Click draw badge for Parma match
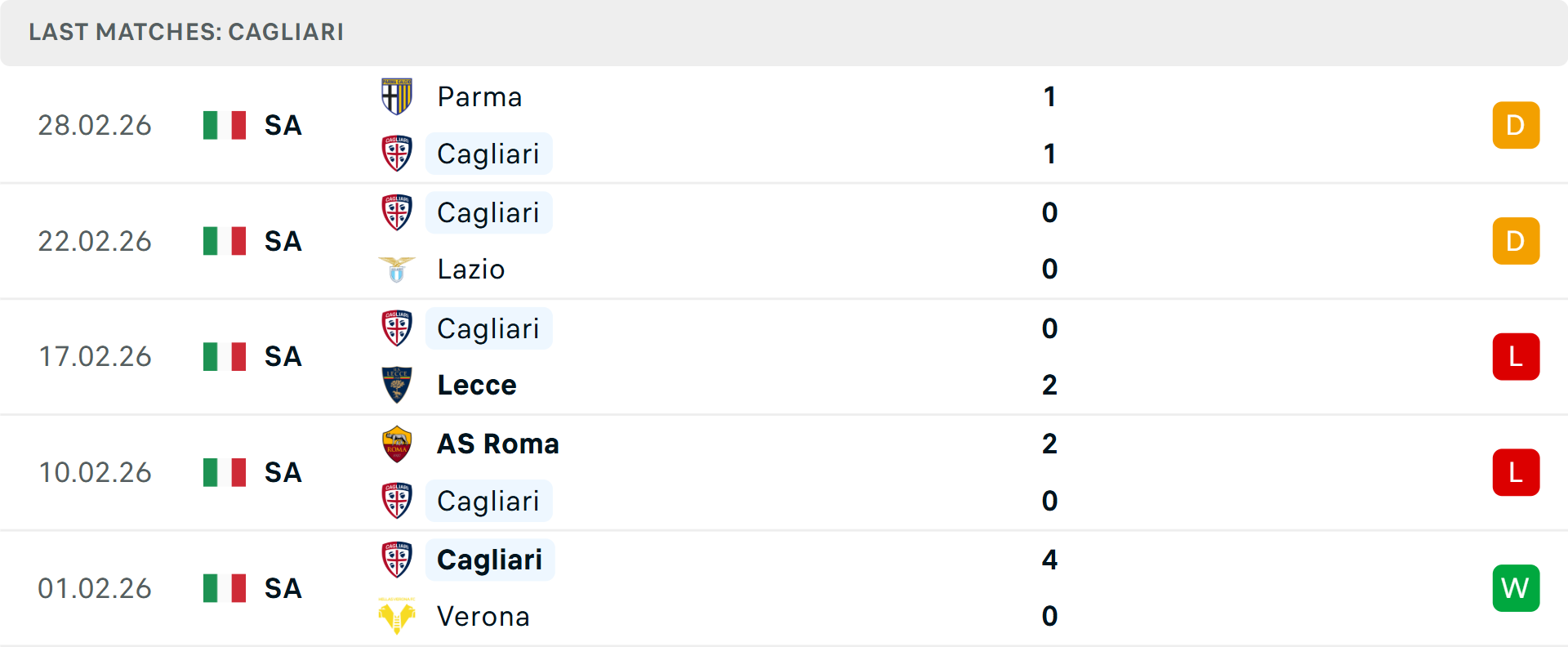 tap(1516, 125)
